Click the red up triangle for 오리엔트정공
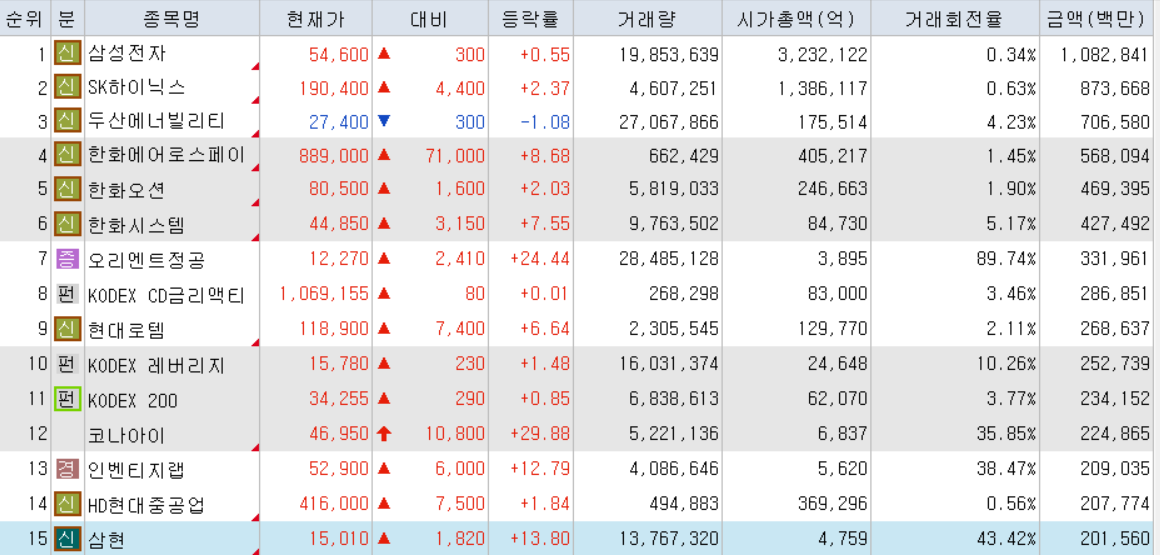Image resolution: width=1160 pixels, height=555 pixels. click(383, 258)
